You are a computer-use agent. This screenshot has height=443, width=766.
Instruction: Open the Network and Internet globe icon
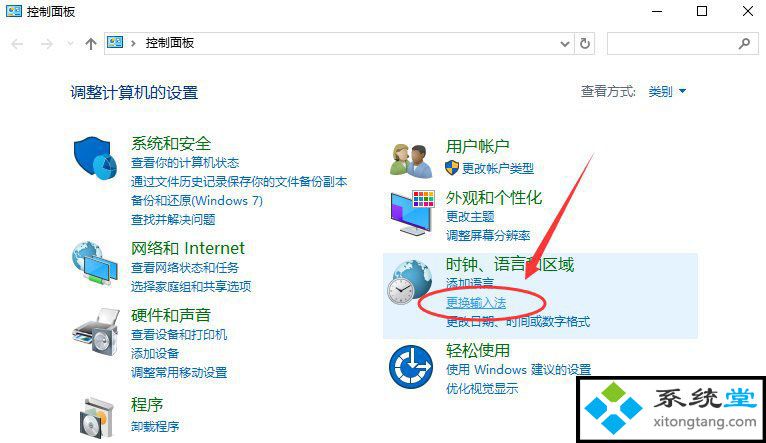[x=95, y=263]
